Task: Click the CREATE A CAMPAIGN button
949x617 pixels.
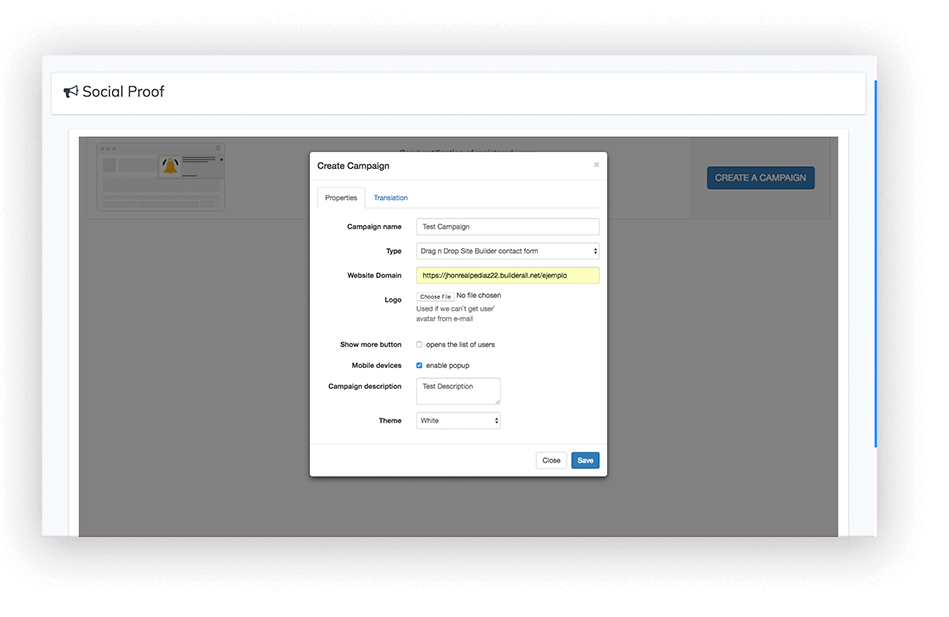Action: click(760, 178)
